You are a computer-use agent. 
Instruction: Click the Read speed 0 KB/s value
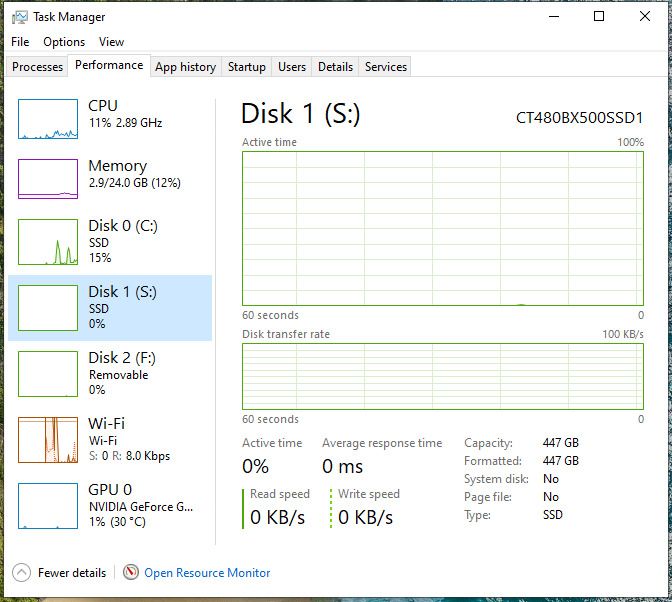[x=277, y=517]
